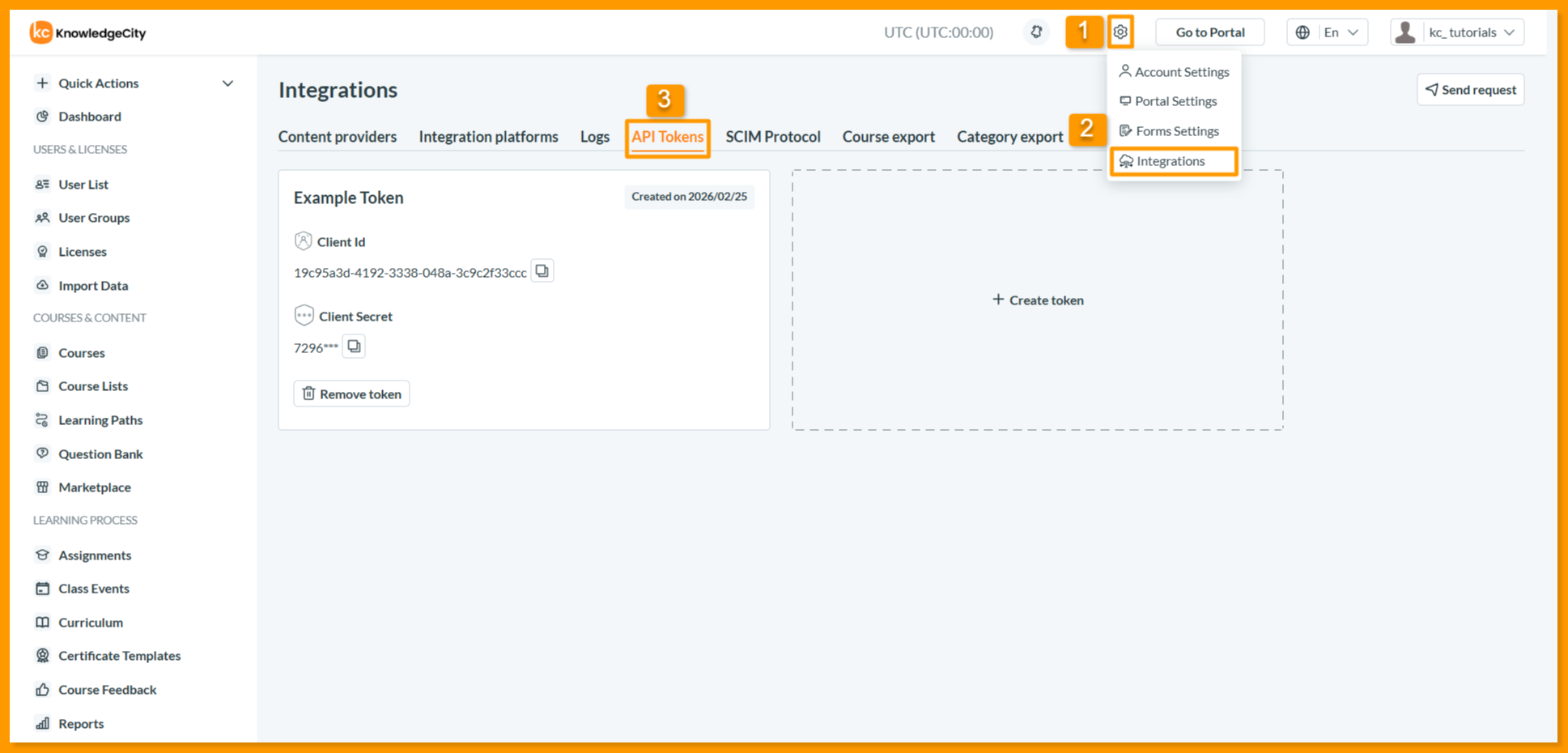Copy the Client Secret value
1568x753 pixels.
click(x=354, y=347)
